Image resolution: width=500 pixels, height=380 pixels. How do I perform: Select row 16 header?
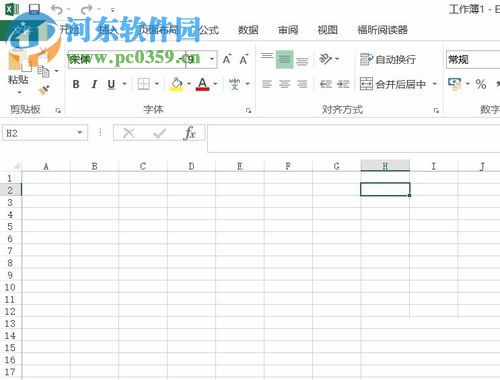[10, 360]
